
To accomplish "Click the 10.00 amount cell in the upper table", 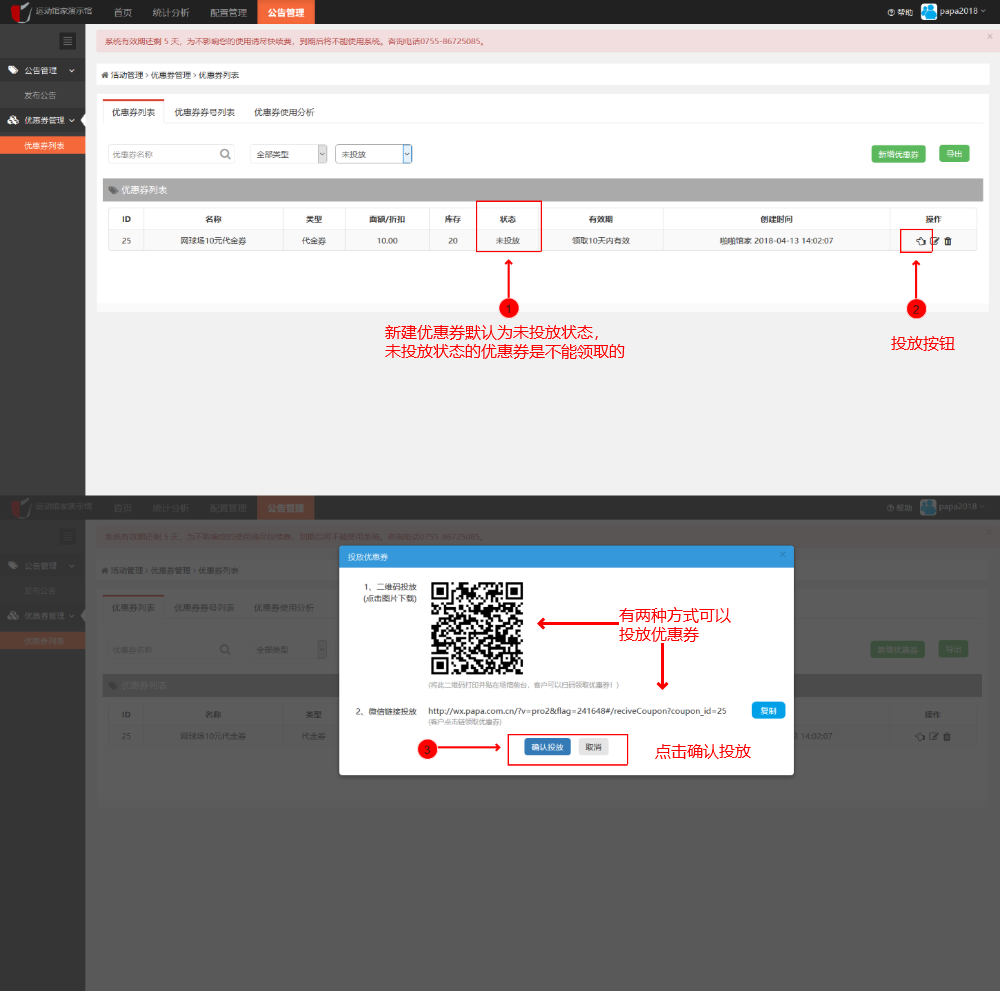I will [x=387, y=241].
